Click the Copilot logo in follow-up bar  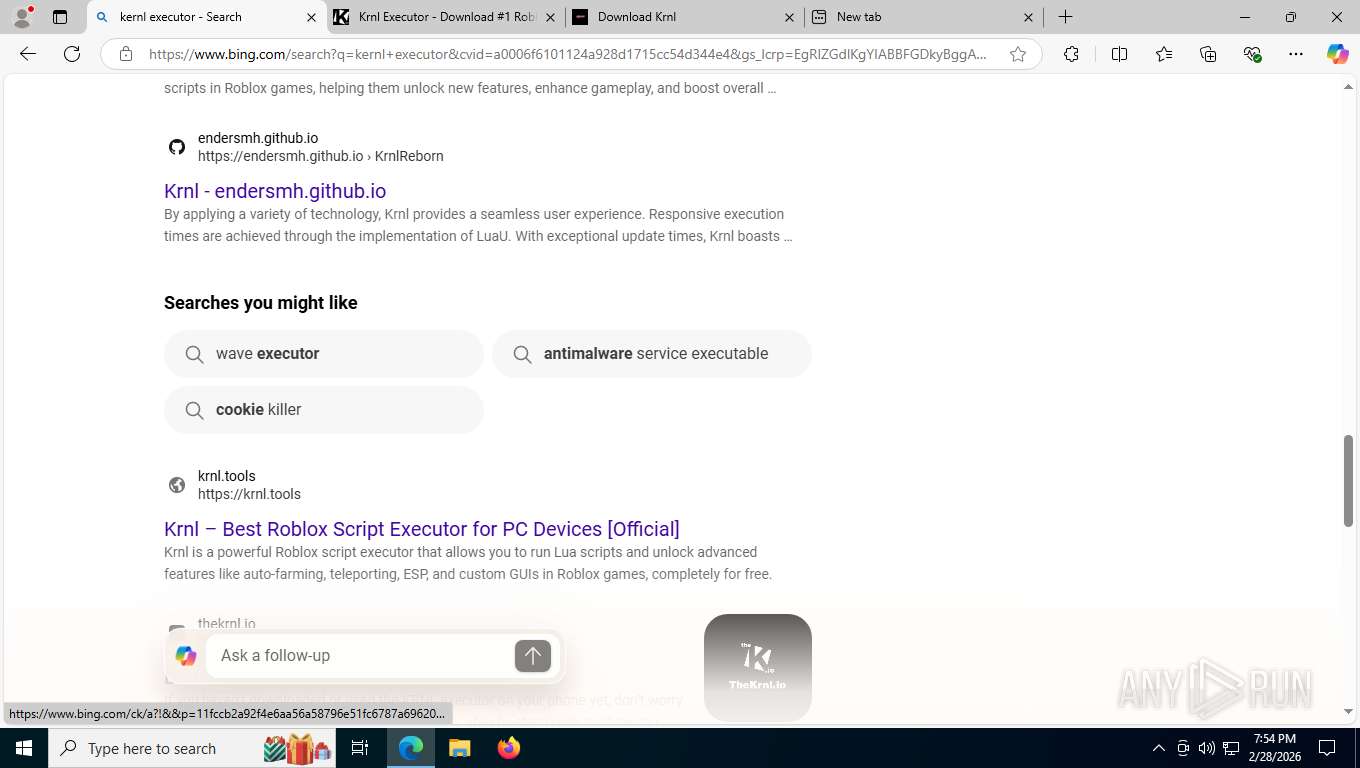(186, 656)
